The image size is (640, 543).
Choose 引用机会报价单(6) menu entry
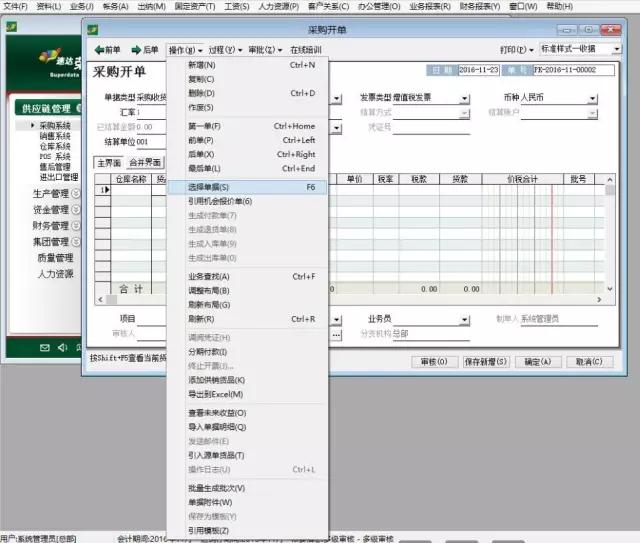(247, 201)
